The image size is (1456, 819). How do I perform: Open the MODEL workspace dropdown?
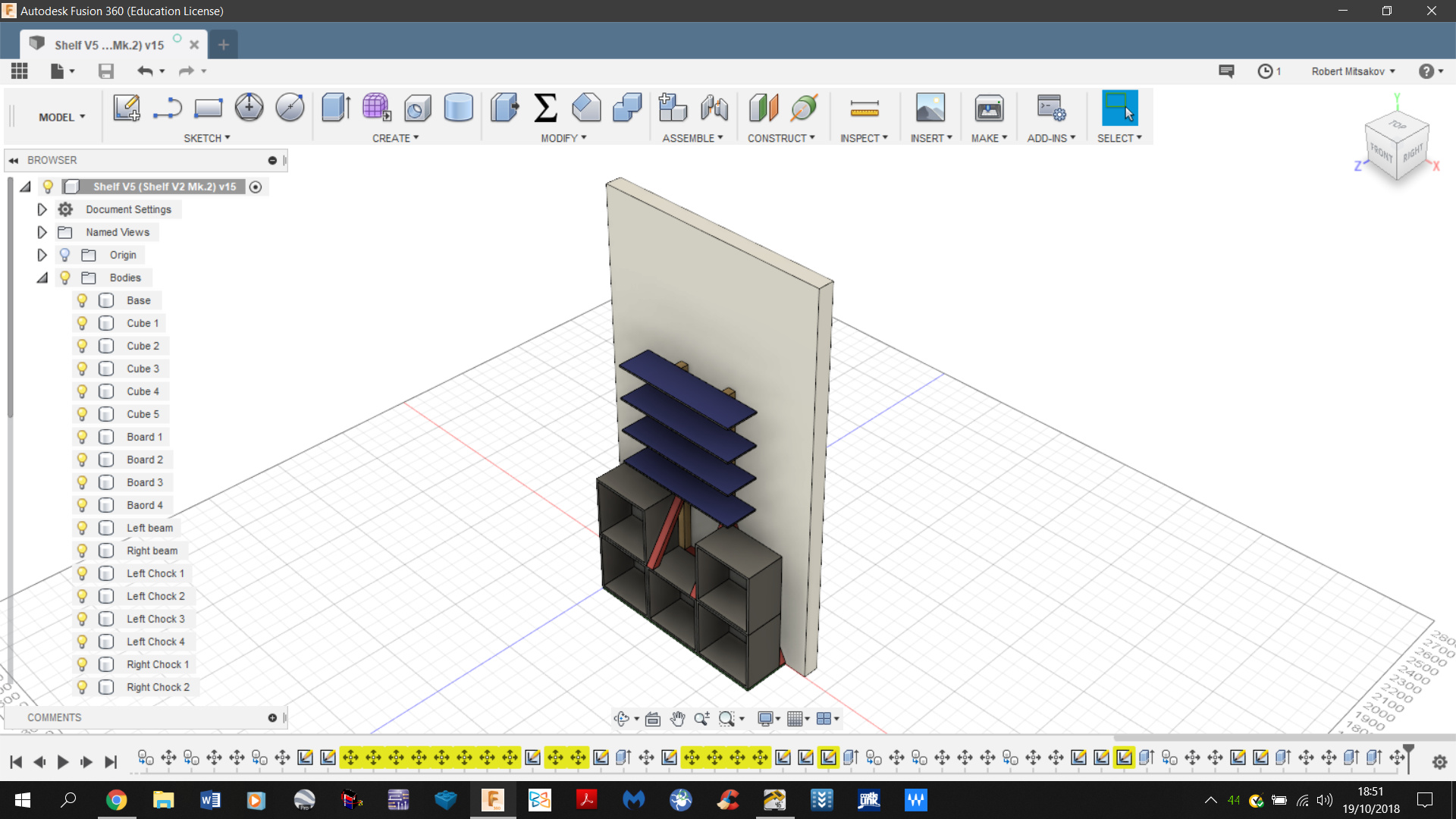(x=62, y=117)
